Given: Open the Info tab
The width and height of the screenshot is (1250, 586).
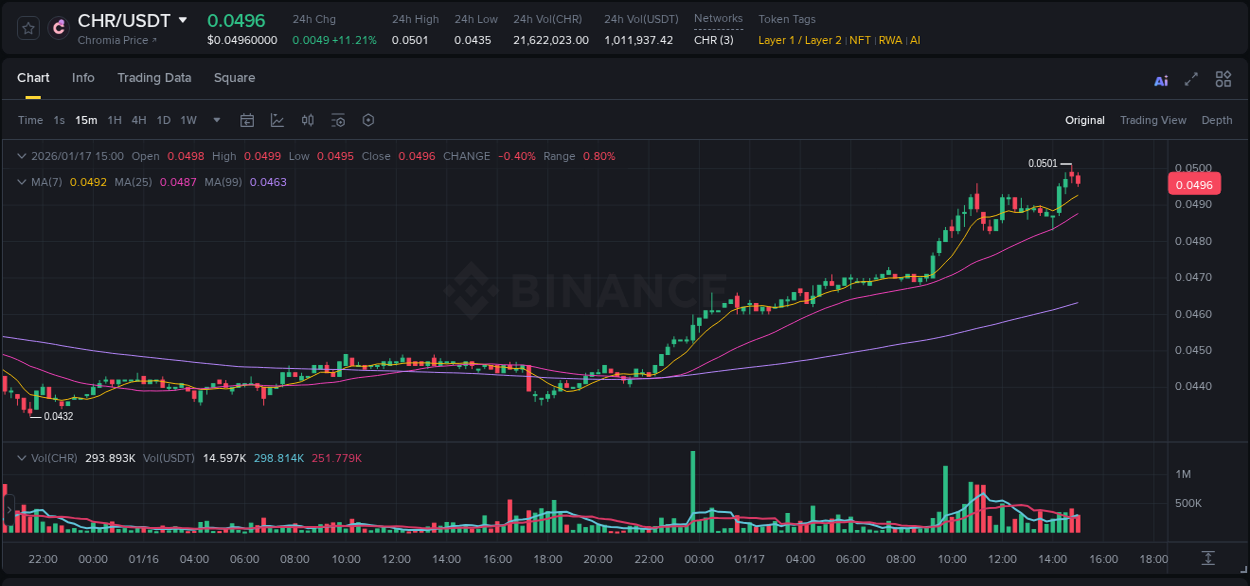Looking at the screenshot, I should (x=83, y=78).
